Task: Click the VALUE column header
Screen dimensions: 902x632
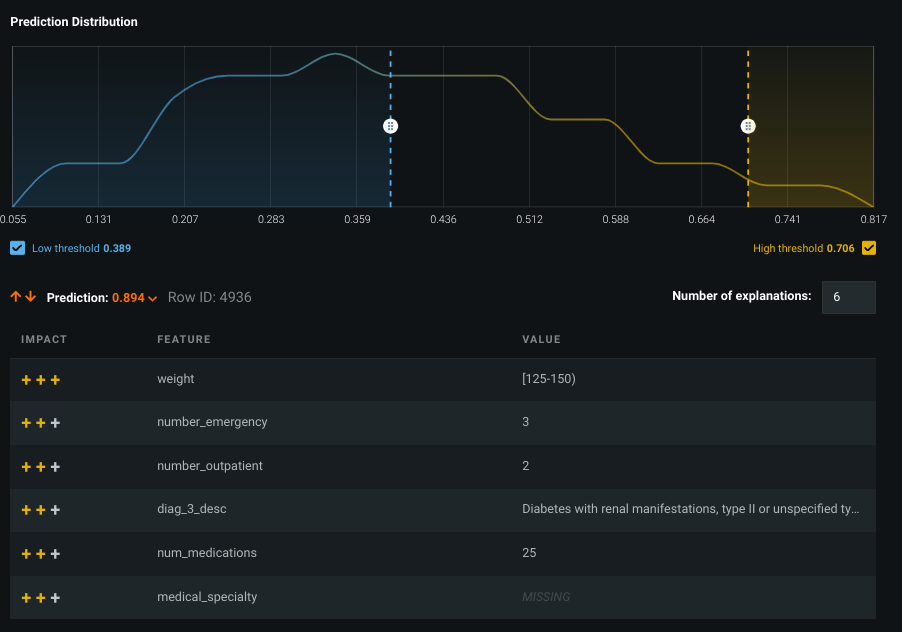Action: [x=541, y=340]
